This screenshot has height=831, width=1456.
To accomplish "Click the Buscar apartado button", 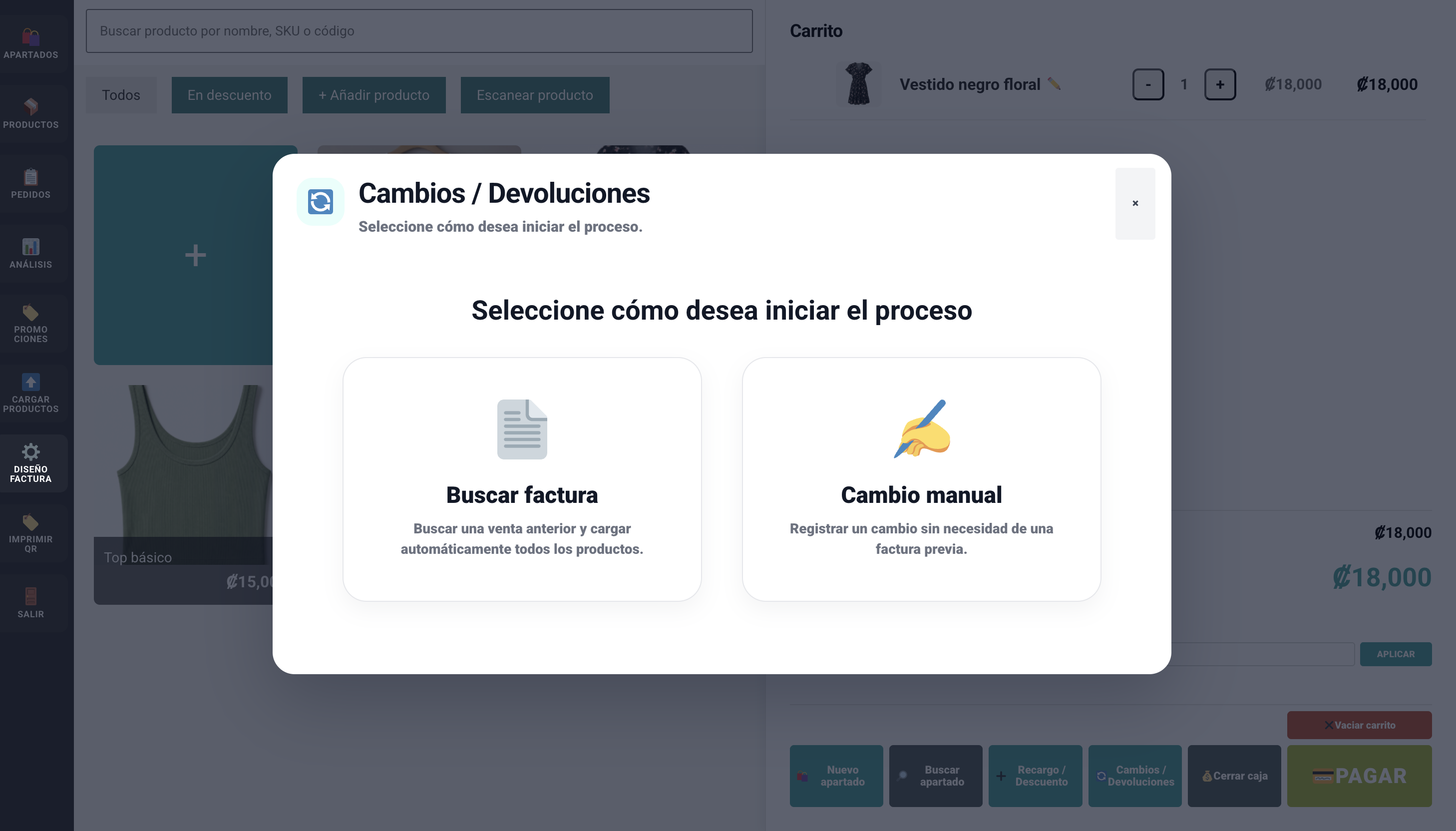I will pyautogui.click(x=936, y=776).
